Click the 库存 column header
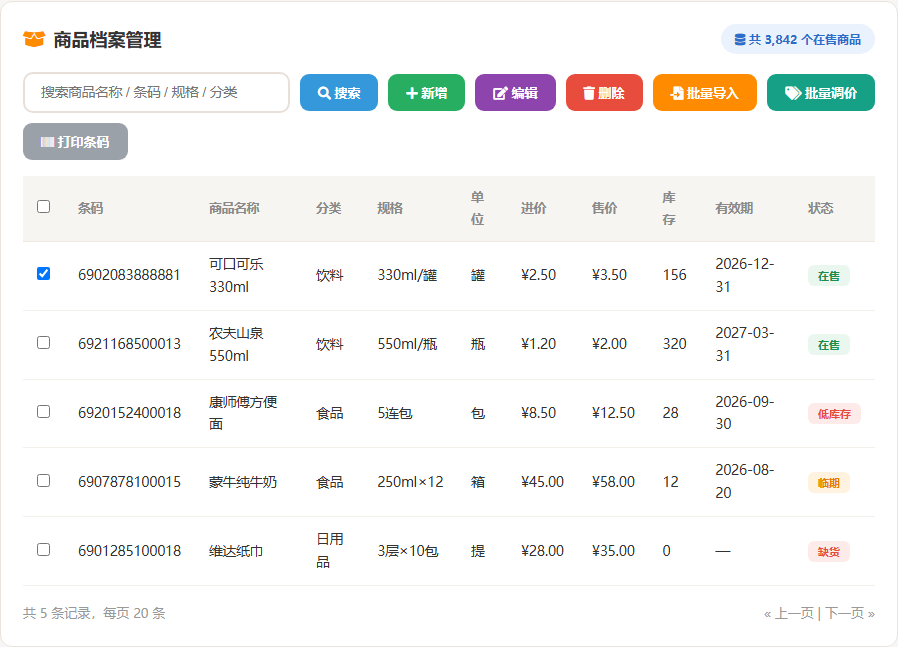898x648 pixels. pos(669,209)
